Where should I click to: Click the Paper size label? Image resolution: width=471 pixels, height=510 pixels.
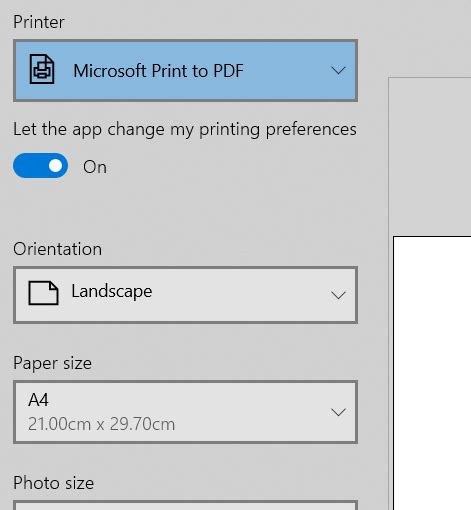pyautogui.click(x=52, y=363)
